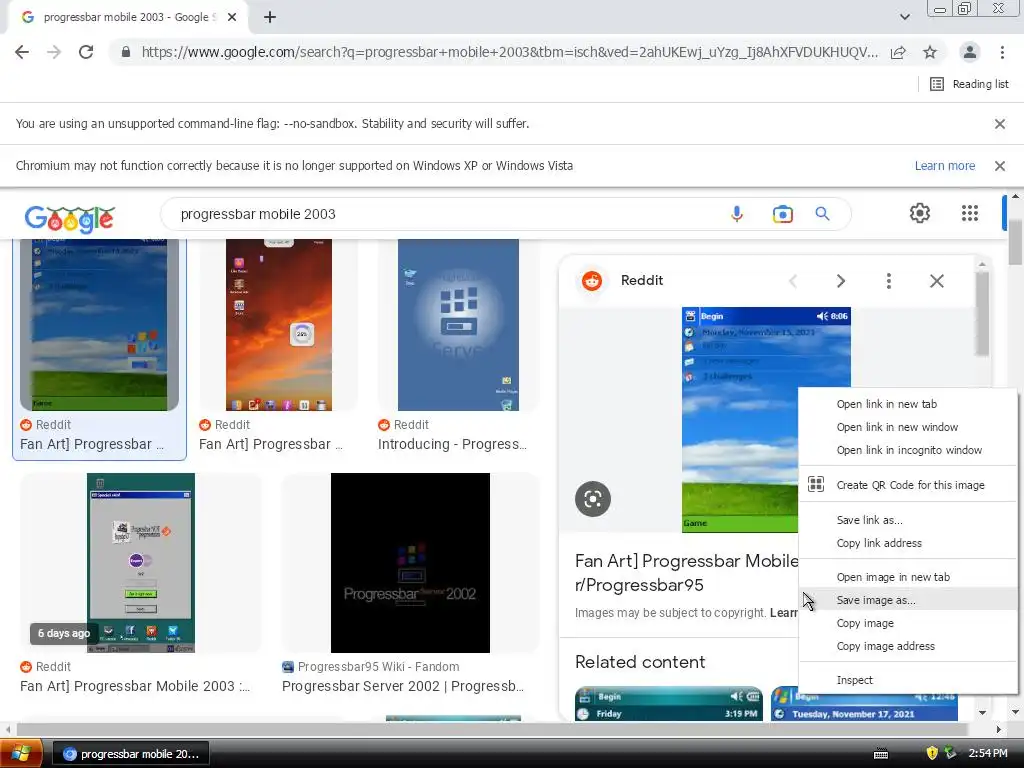Open the selected blue sky Reddit thumbnail
This screenshot has width=1024, height=768.
(99, 325)
